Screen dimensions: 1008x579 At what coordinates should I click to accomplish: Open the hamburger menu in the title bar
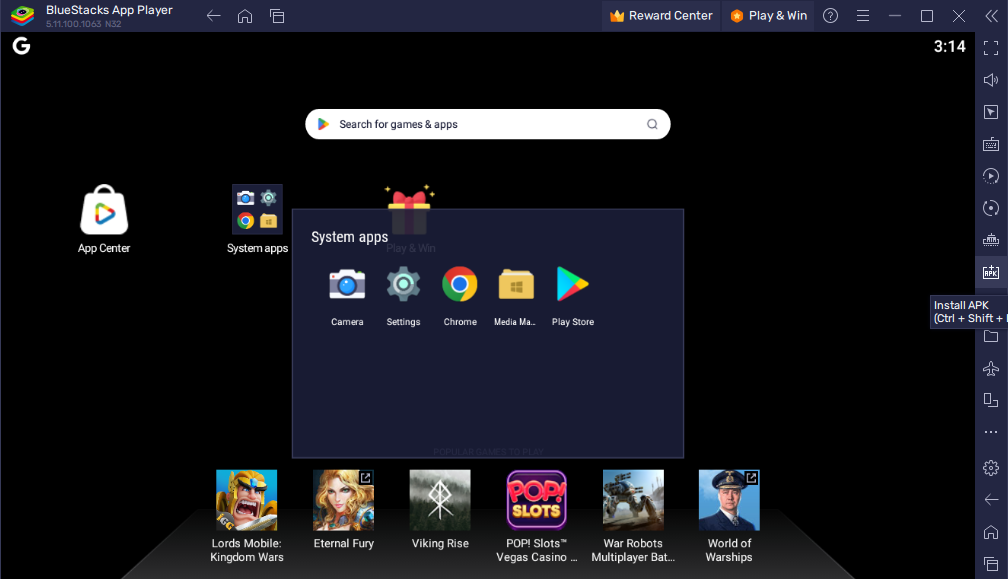863,16
